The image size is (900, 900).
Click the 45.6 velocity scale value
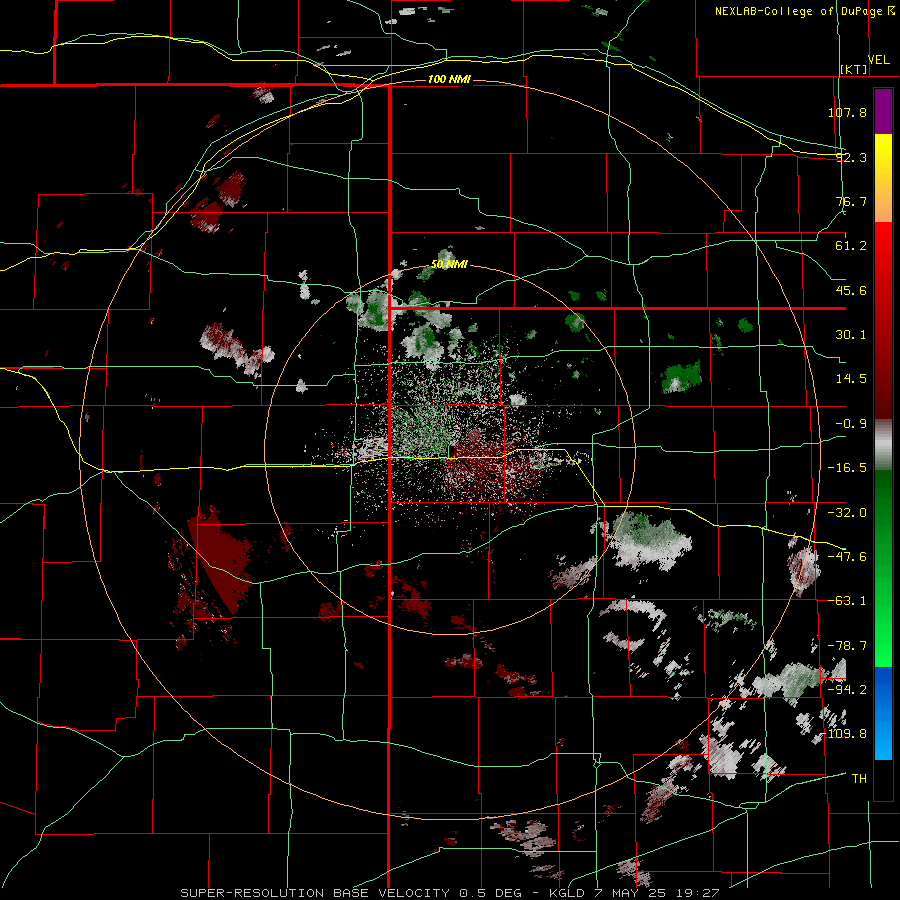point(851,290)
